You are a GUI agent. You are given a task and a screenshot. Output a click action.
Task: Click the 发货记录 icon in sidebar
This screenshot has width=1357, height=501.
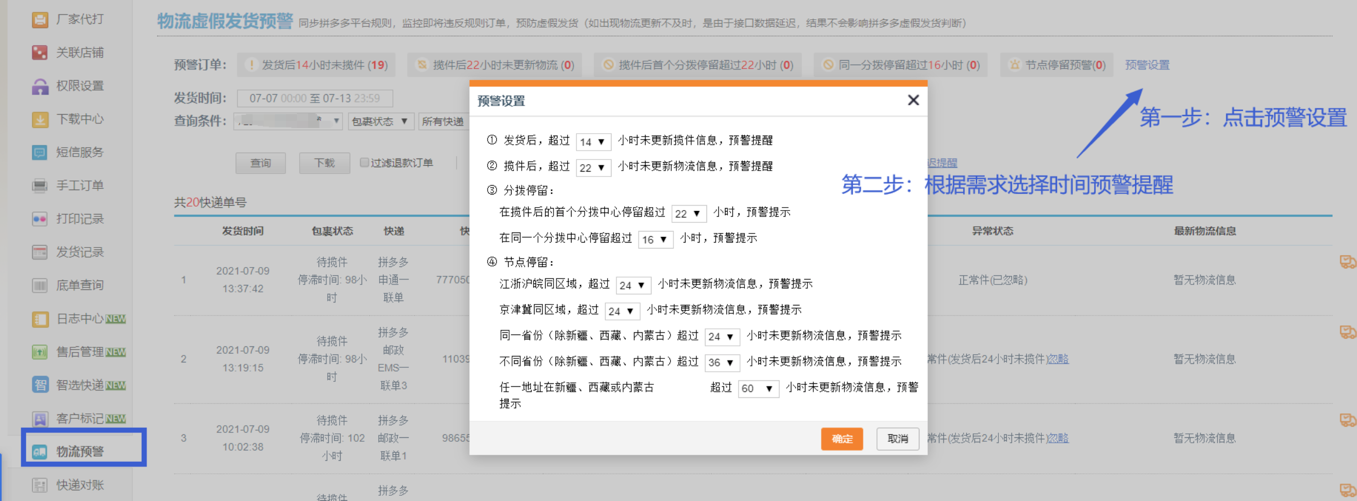pyautogui.click(x=40, y=252)
